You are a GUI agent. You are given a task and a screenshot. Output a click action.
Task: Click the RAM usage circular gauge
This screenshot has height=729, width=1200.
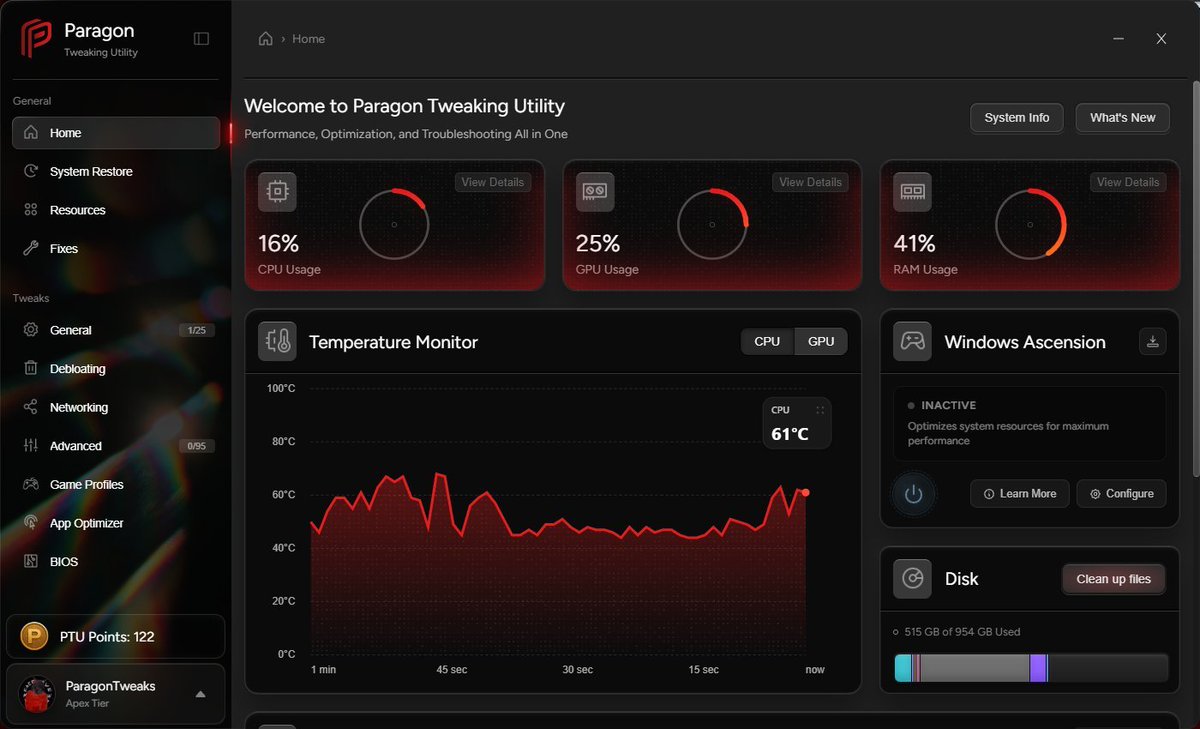(x=1030, y=224)
